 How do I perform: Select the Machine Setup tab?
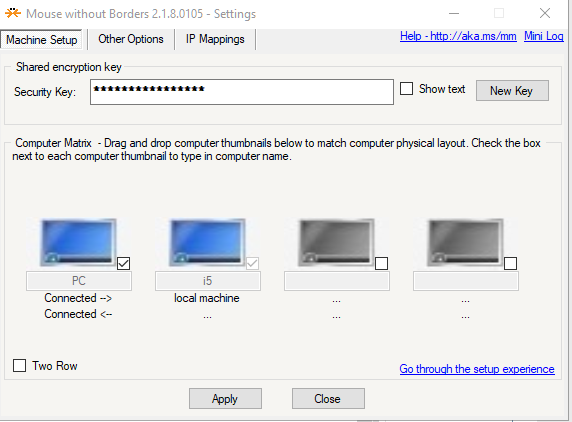coord(42,39)
